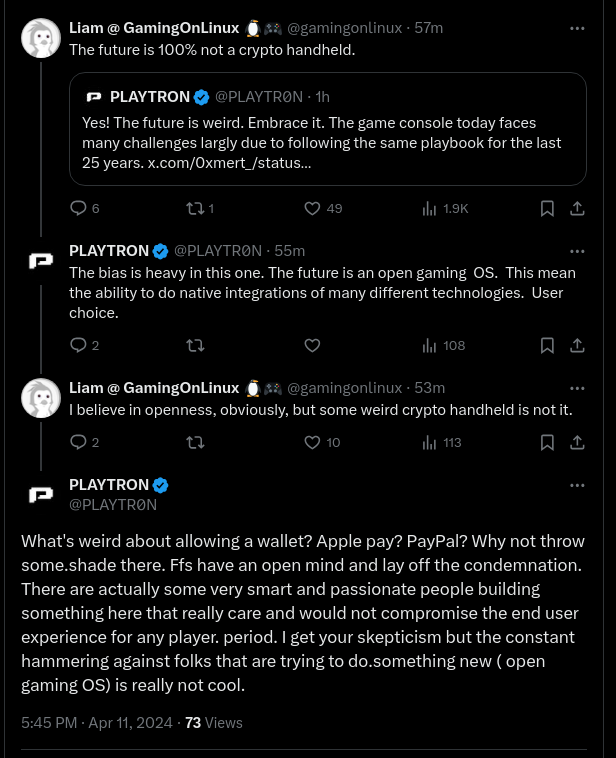Open more options on main PLAYTRON tweet
Image resolution: width=616 pixels, height=758 pixels.
577,485
